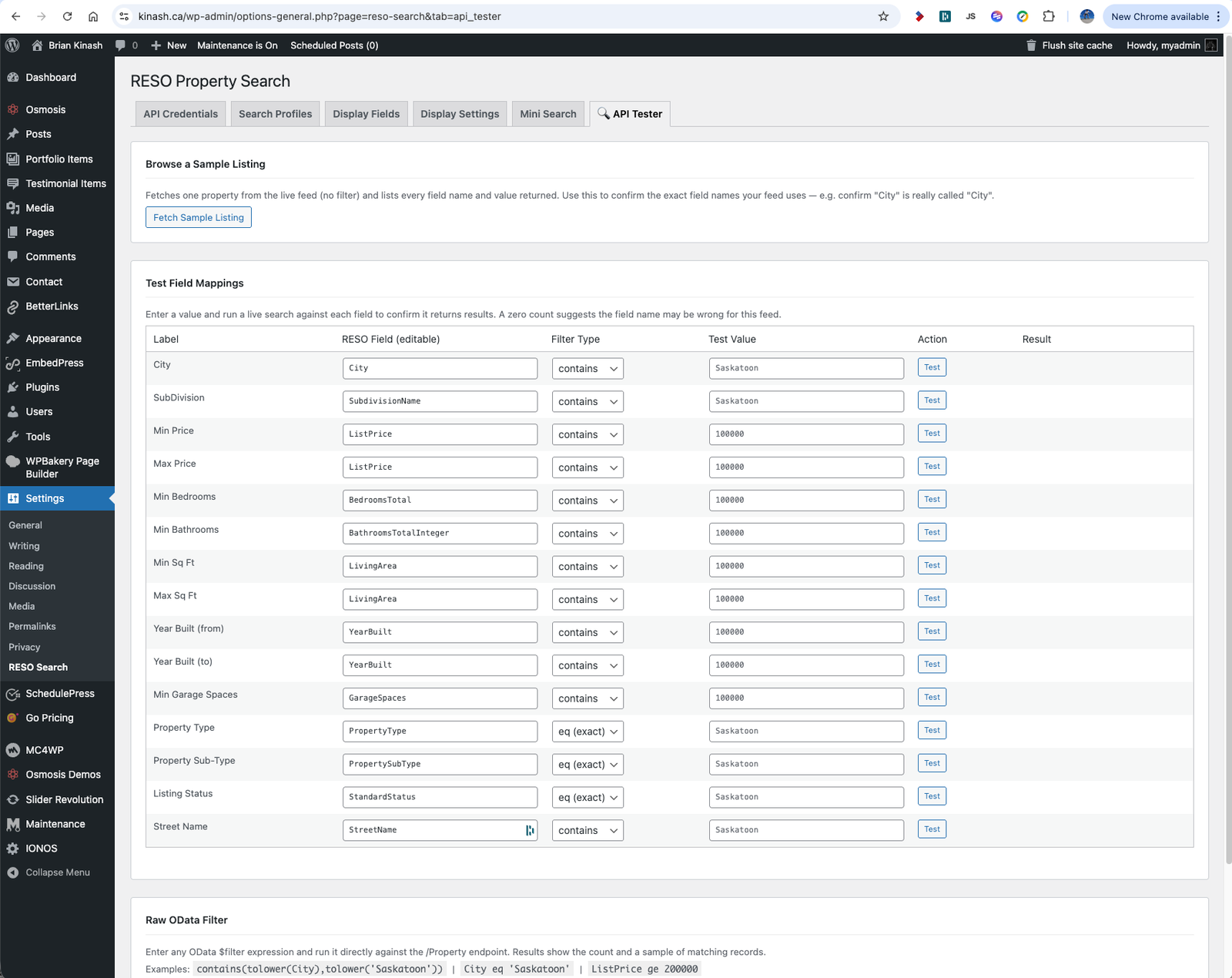Select Permalinks in the Settings submenu
Image resolution: width=1232 pixels, height=978 pixels.
(32, 627)
